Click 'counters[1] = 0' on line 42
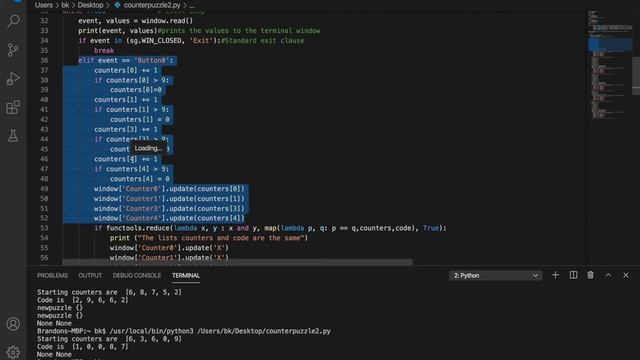 pos(140,120)
